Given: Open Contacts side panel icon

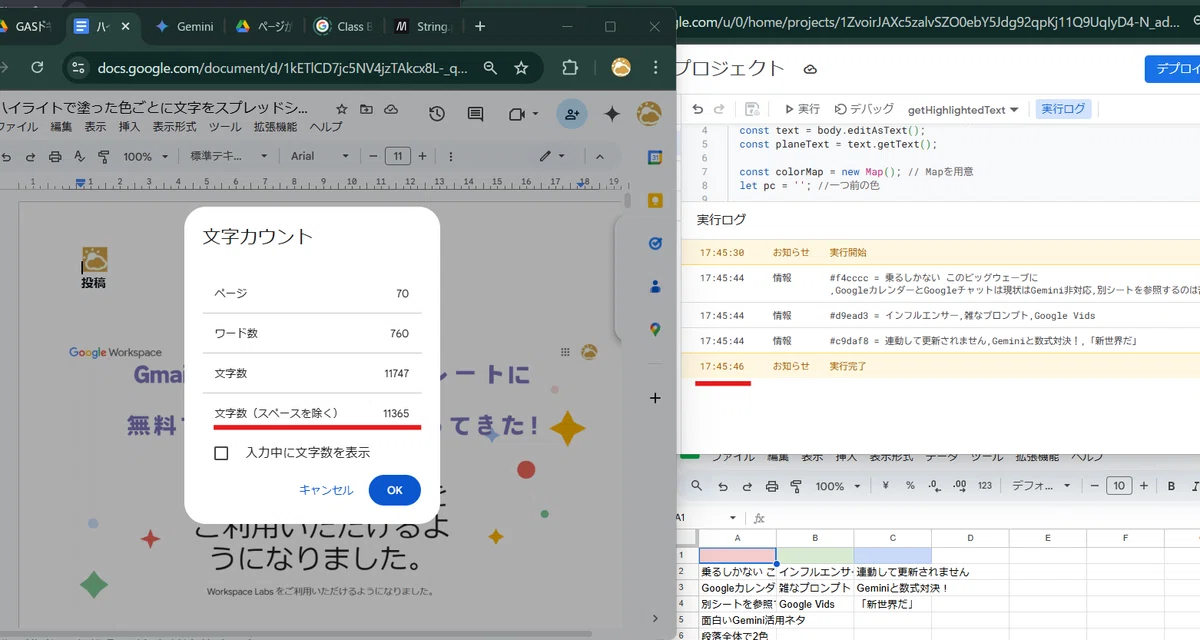Looking at the screenshot, I should 655,286.
